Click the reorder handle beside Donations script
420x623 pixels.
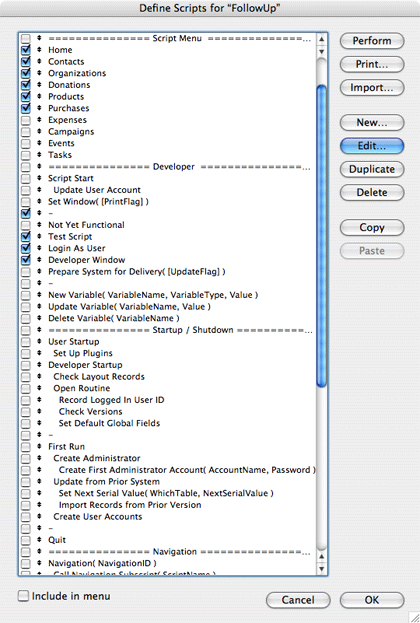click(39, 85)
